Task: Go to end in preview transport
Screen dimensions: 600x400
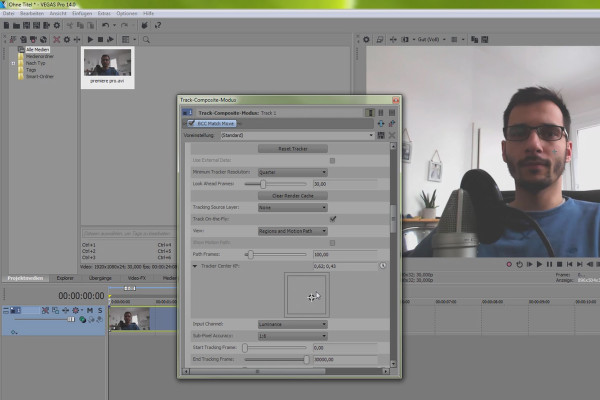Action: [580, 264]
